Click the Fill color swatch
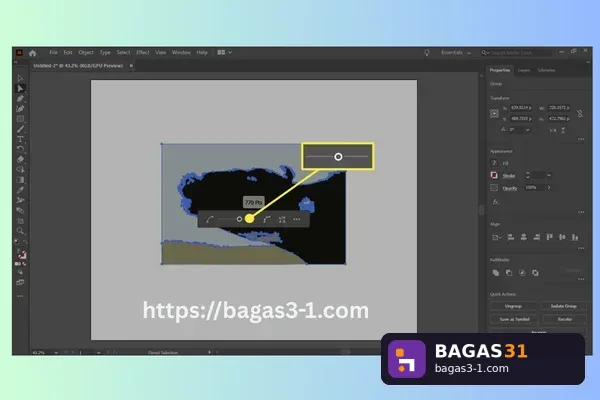600x400 pixels. pos(494,163)
